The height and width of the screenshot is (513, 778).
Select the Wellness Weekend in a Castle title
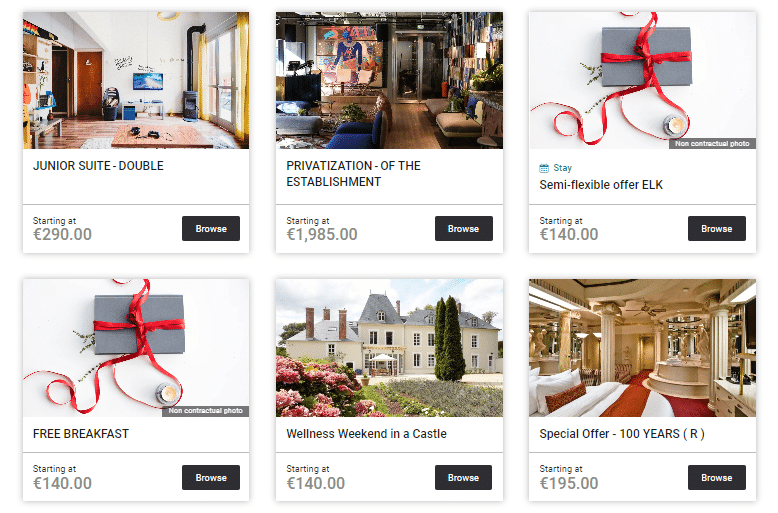[x=366, y=434]
